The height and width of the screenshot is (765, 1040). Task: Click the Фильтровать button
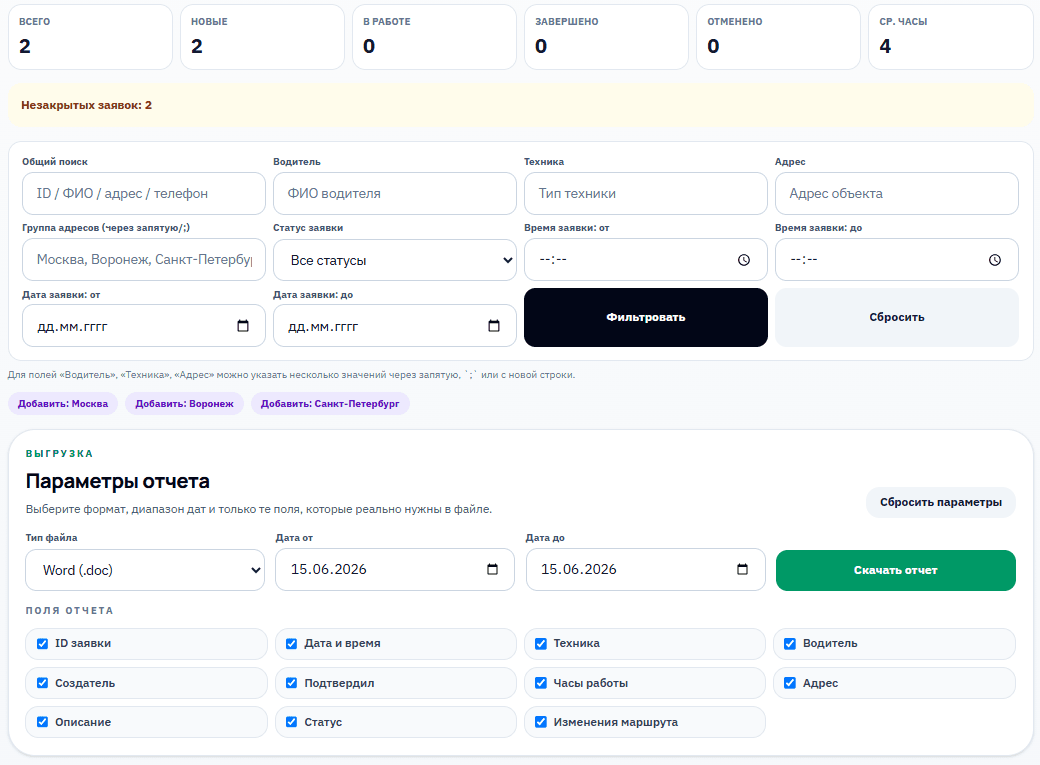(645, 317)
